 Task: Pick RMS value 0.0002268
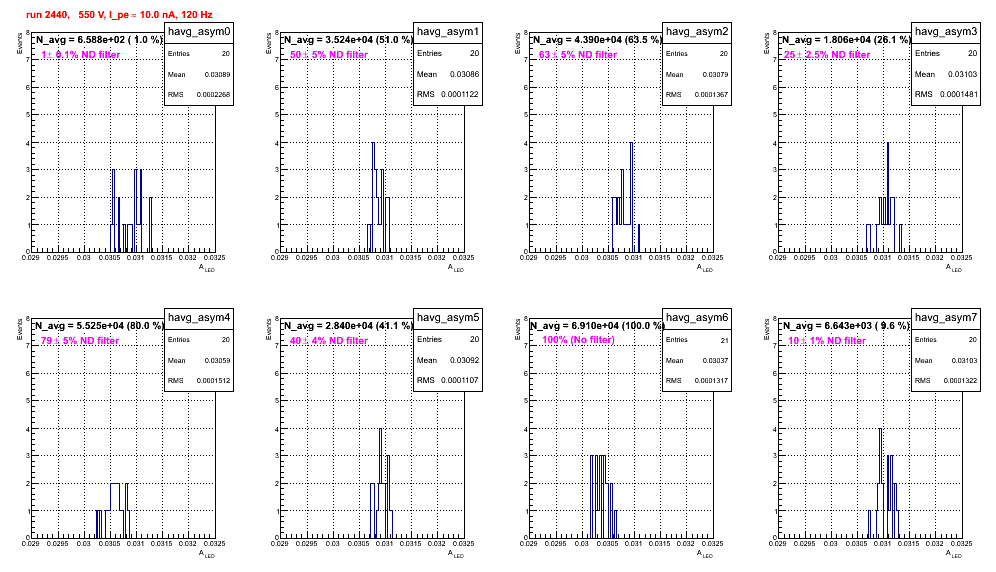point(213,95)
